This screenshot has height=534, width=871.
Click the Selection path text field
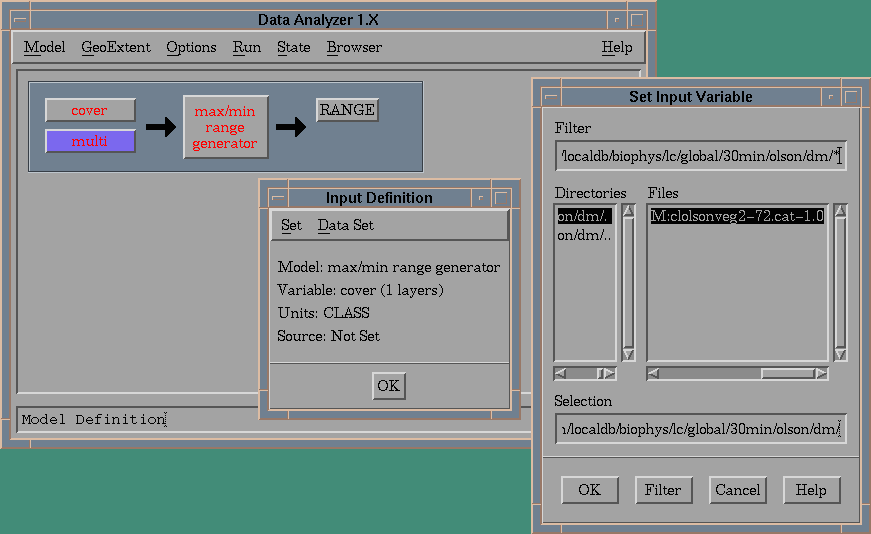click(x=700, y=429)
